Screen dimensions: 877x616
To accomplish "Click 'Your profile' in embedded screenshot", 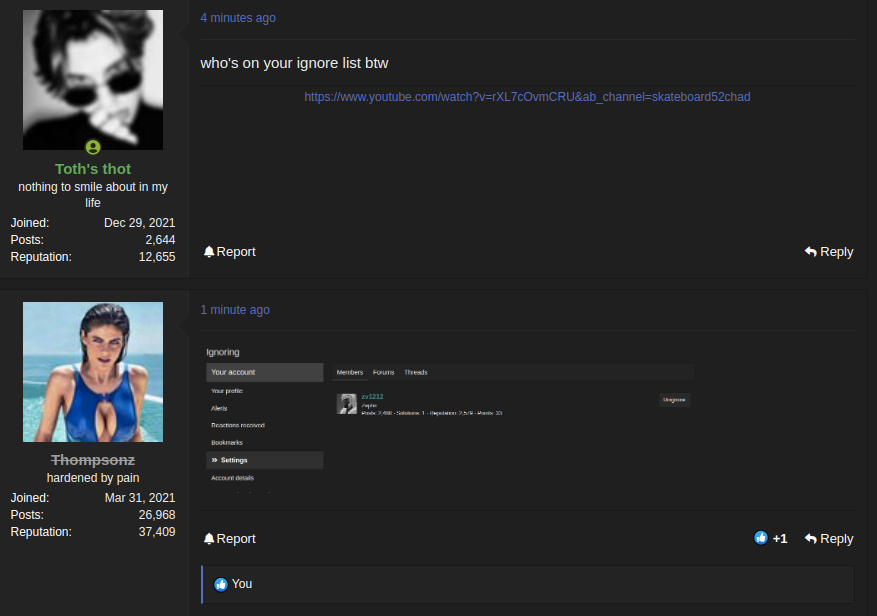I will (227, 391).
